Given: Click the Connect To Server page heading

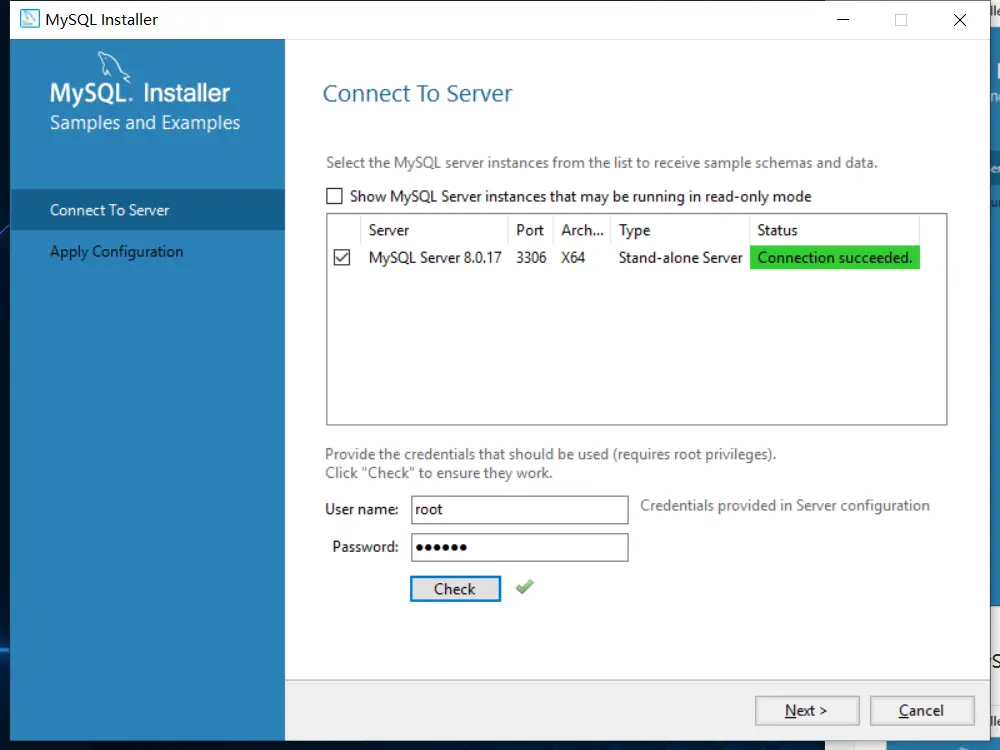Looking at the screenshot, I should pos(417,94).
